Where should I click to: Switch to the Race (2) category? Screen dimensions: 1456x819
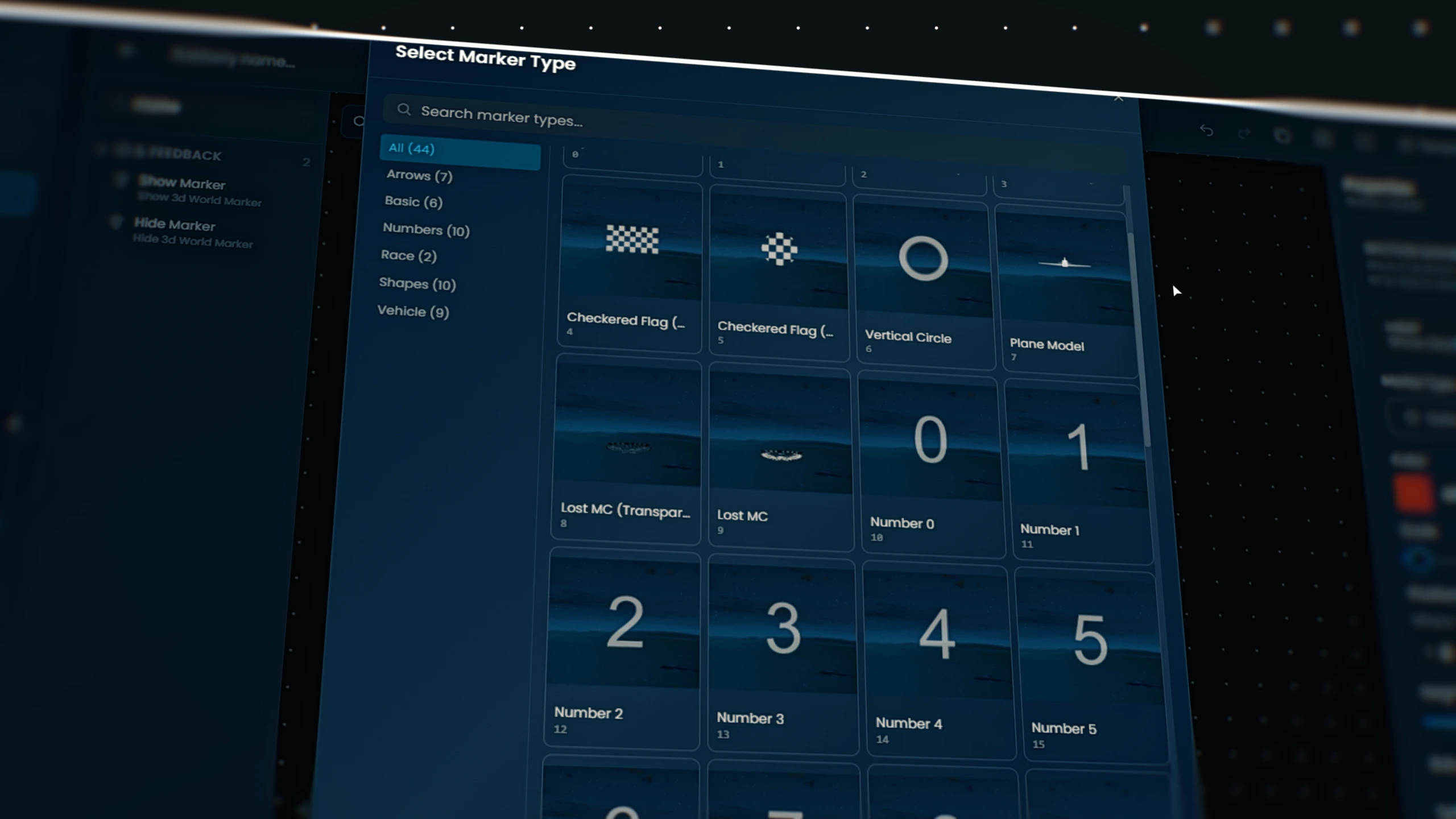click(x=408, y=255)
